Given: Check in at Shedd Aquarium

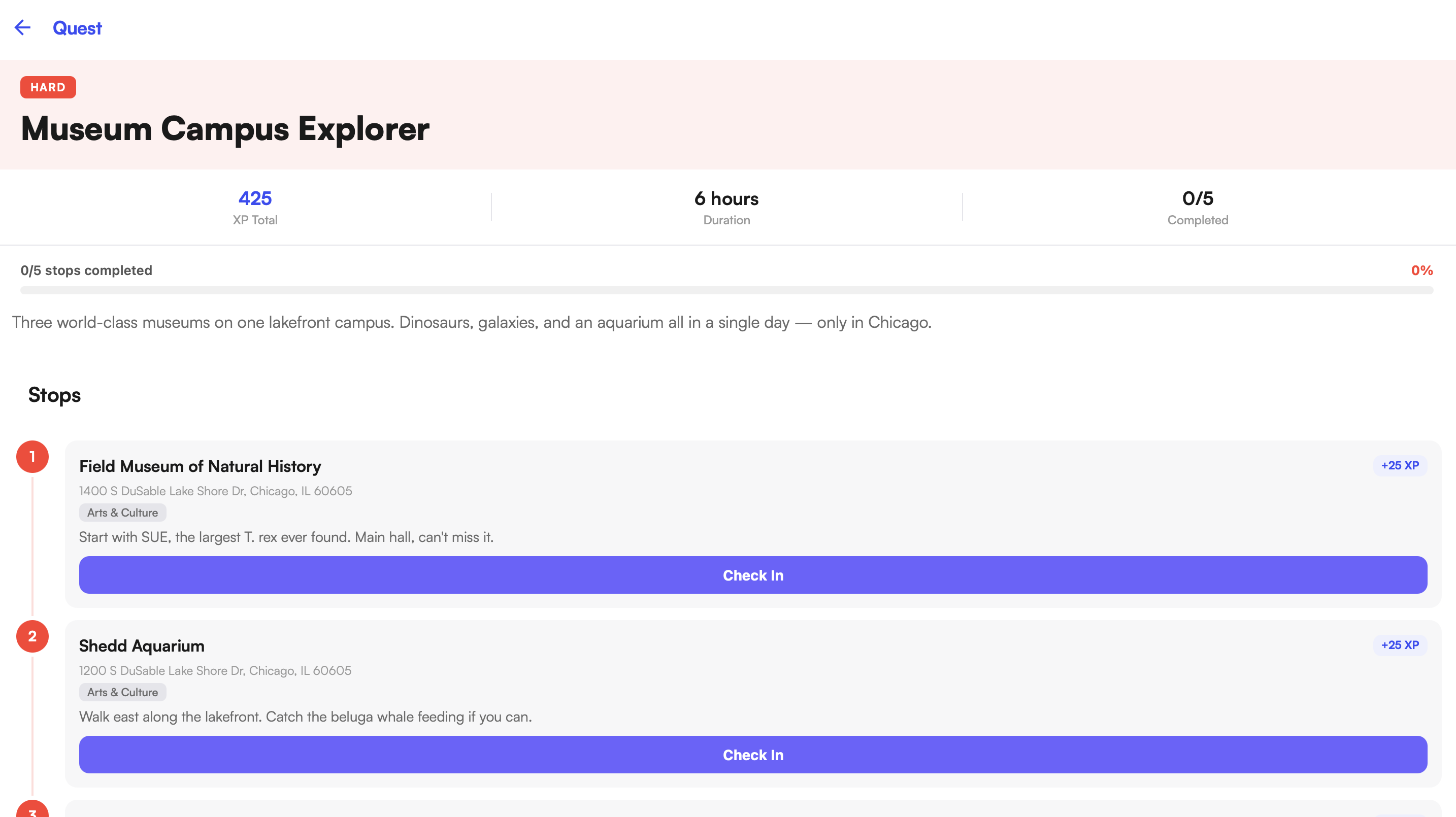Looking at the screenshot, I should click(753, 755).
